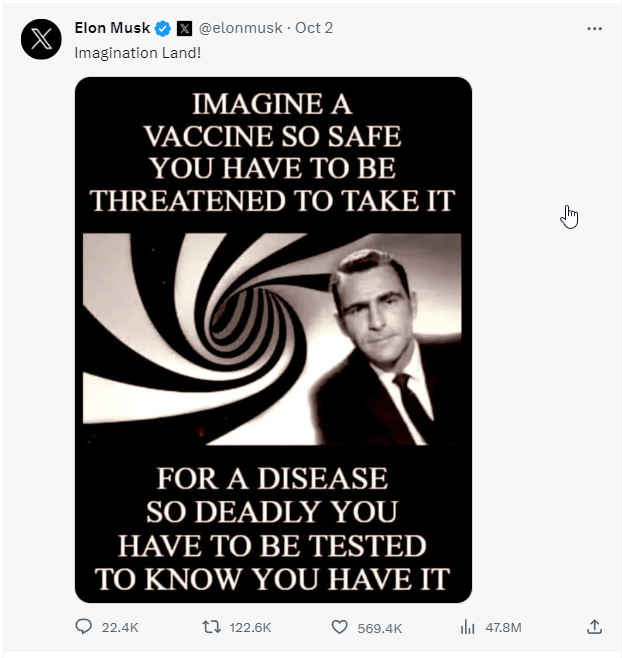Viewport: 622px width, 658px height.
Task: Open the @elonmusk handle link
Action: (x=239, y=28)
